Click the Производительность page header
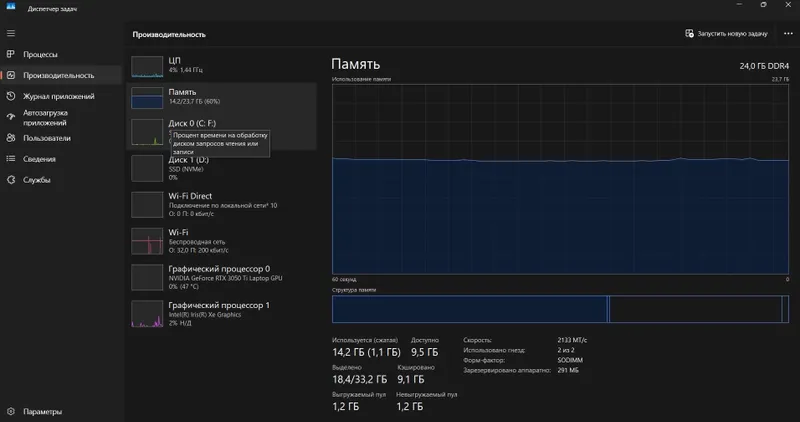Screen dimensions: 800x422 click(169, 34)
